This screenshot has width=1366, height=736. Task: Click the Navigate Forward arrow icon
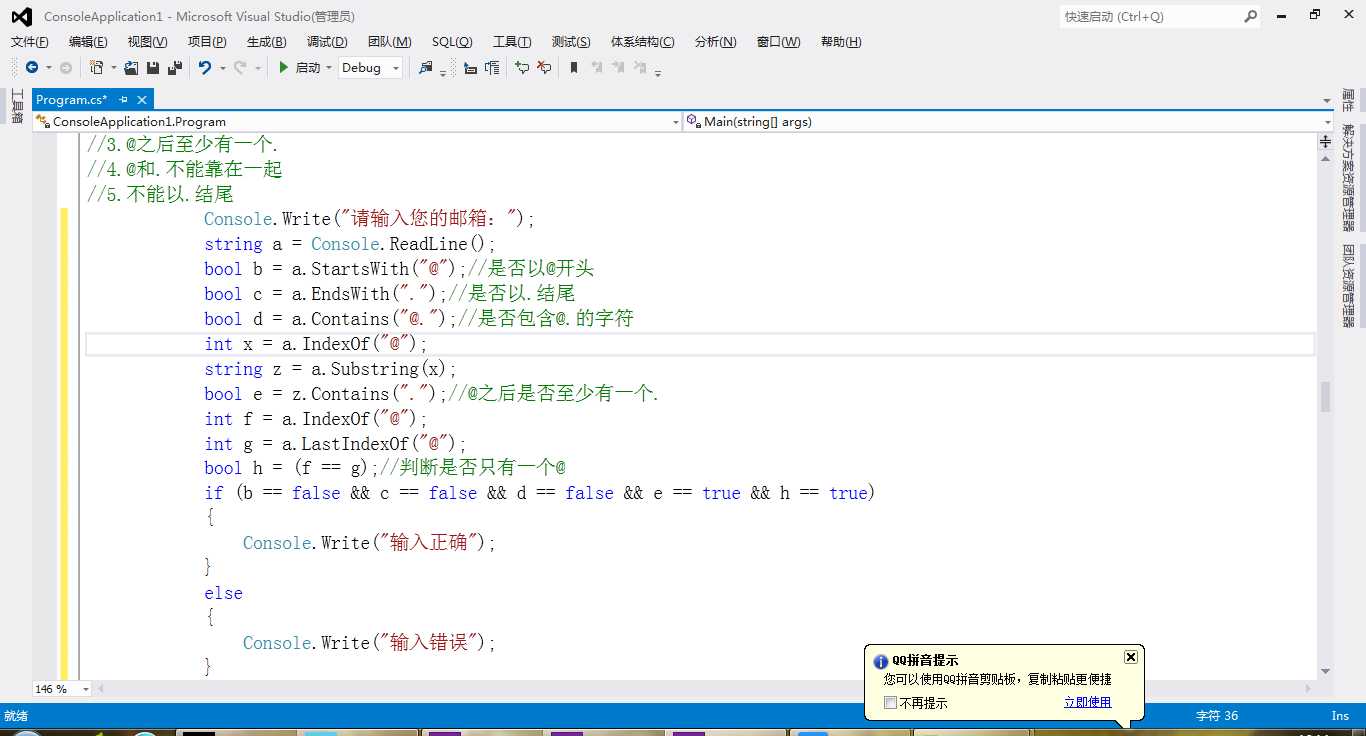click(66, 68)
